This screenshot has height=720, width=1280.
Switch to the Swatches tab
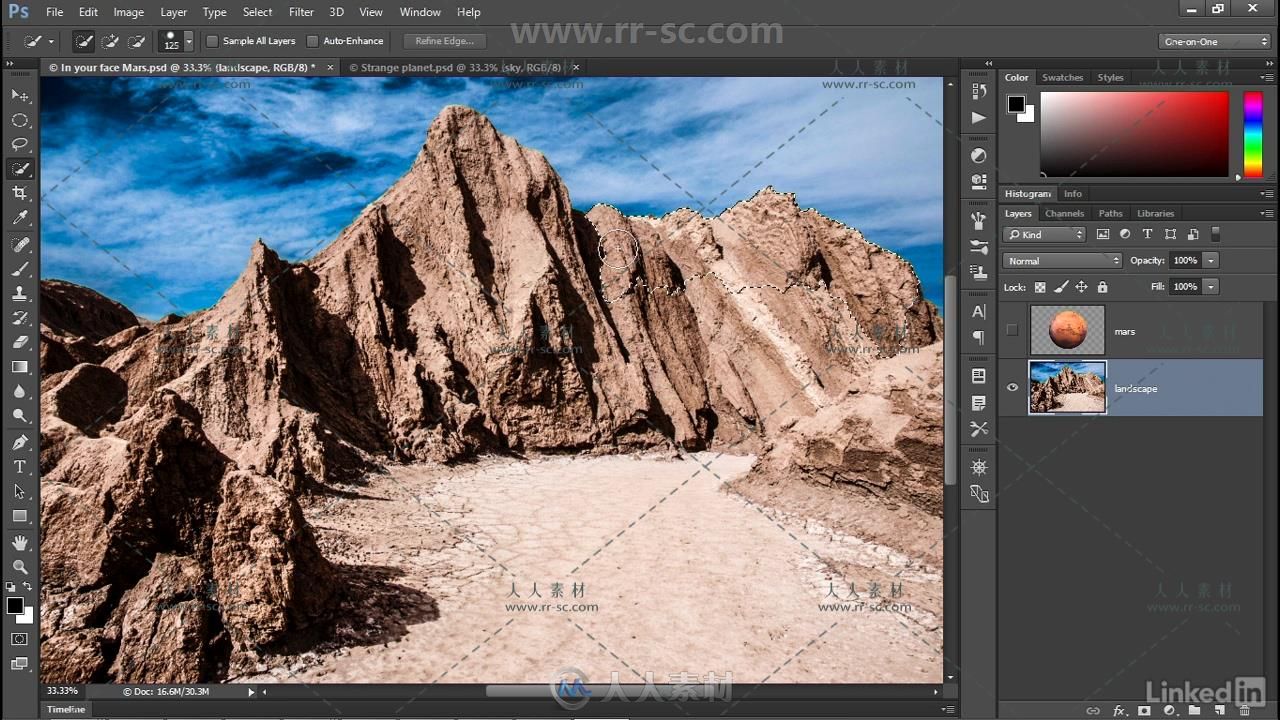coord(1062,77)
